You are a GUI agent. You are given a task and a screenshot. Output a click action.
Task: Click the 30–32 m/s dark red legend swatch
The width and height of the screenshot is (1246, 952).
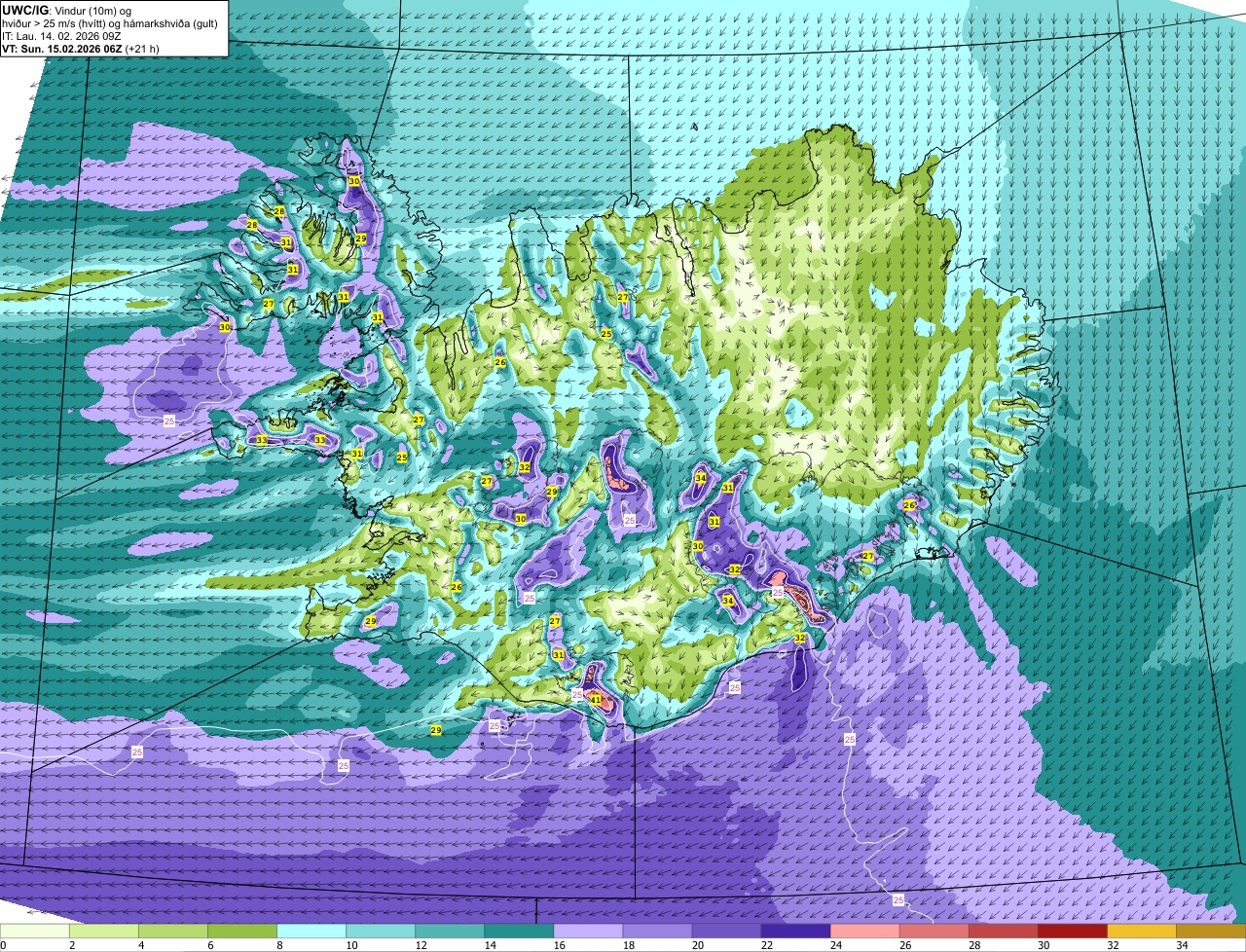(x=1073, y=931)
